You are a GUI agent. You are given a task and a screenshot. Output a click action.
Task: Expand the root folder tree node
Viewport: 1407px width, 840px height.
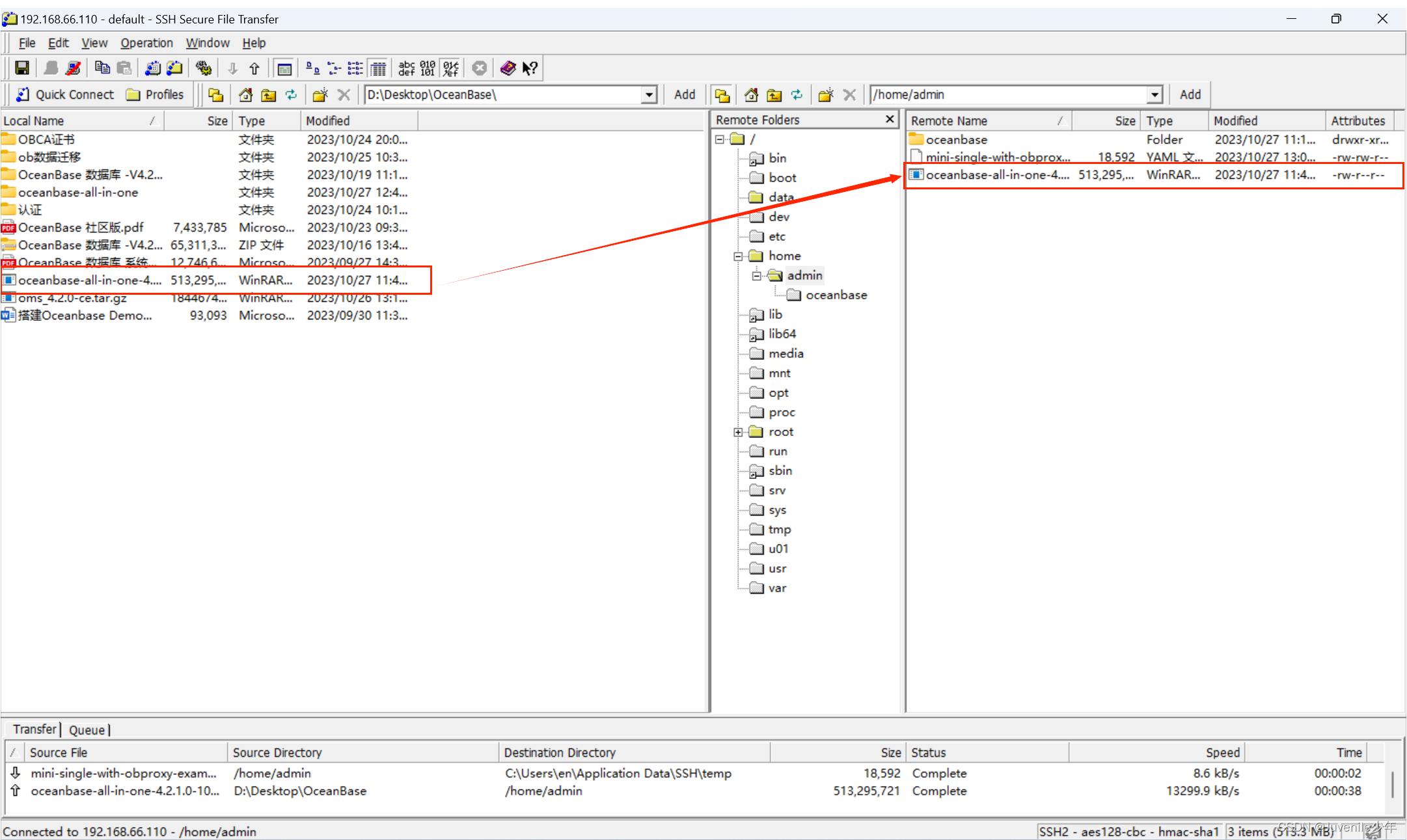coord(738,432)
